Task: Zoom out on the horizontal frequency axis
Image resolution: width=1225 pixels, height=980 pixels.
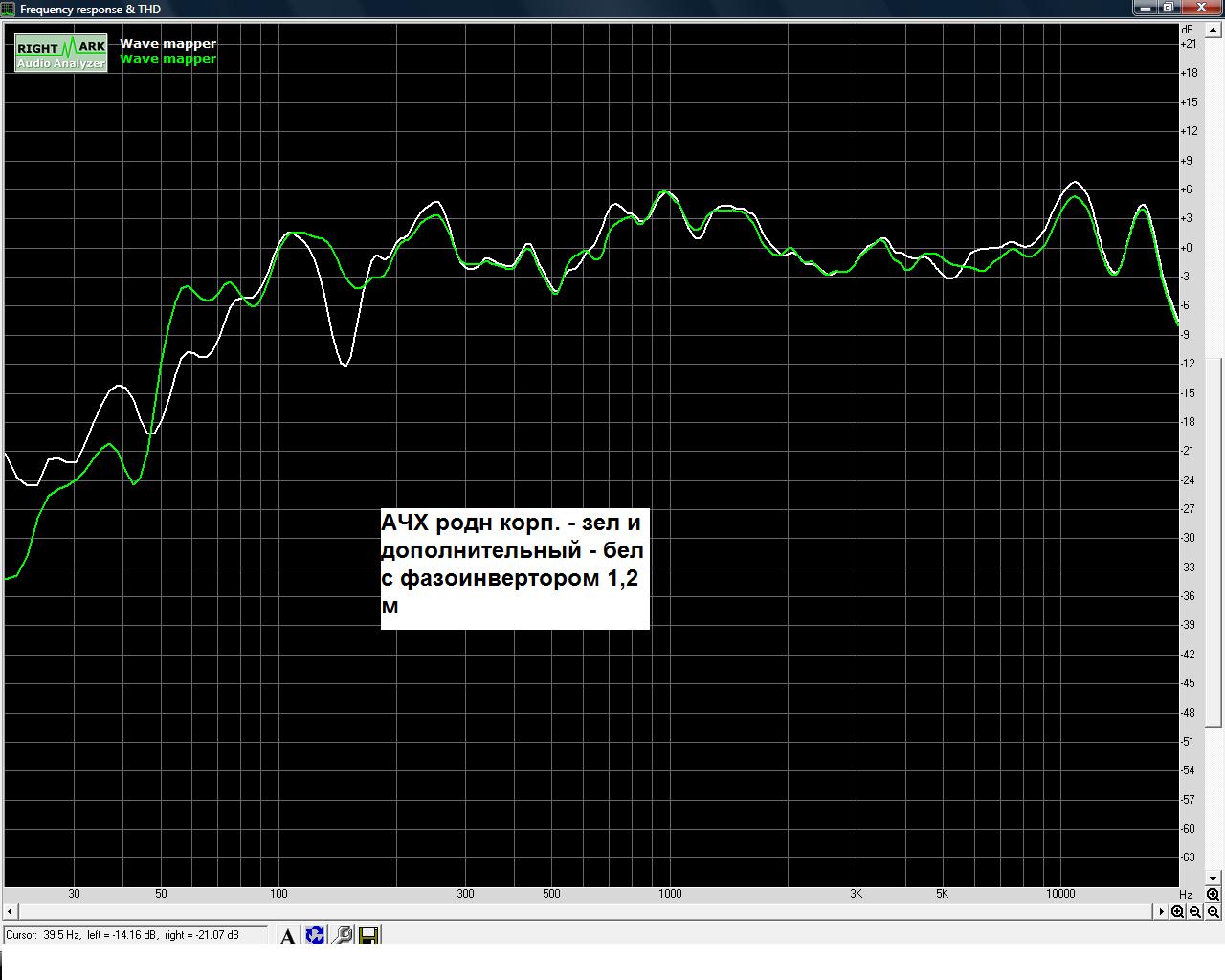Action: pyautogui.click(x=1195, y=911)
